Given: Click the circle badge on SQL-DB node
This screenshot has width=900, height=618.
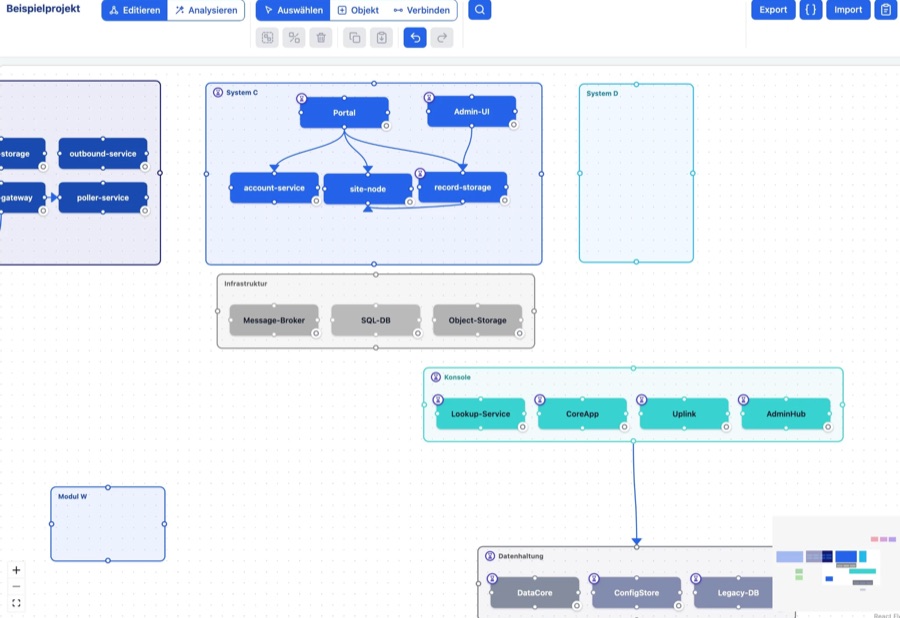Looking at the screenshot, I should click(418, 333).
